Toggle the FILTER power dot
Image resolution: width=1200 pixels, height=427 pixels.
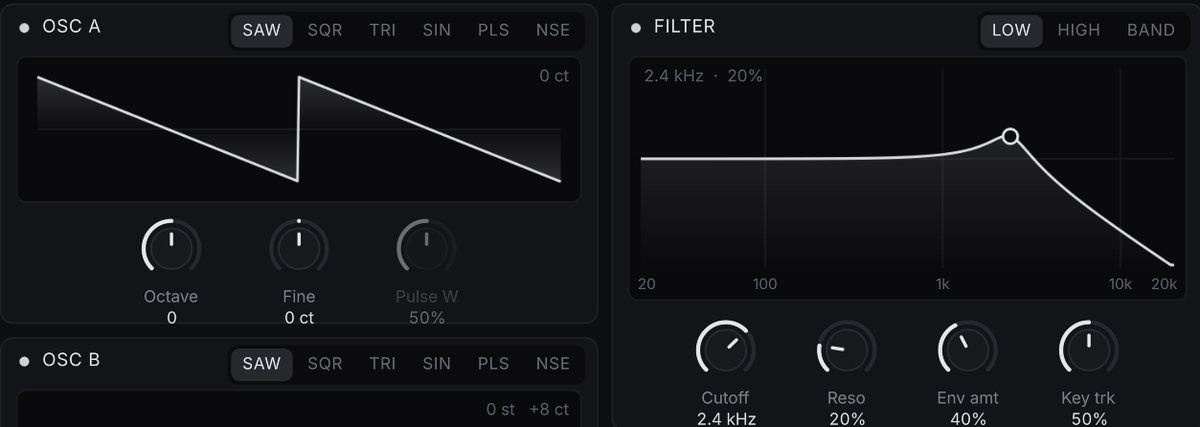pyautogui.click(x=636, y=28)
